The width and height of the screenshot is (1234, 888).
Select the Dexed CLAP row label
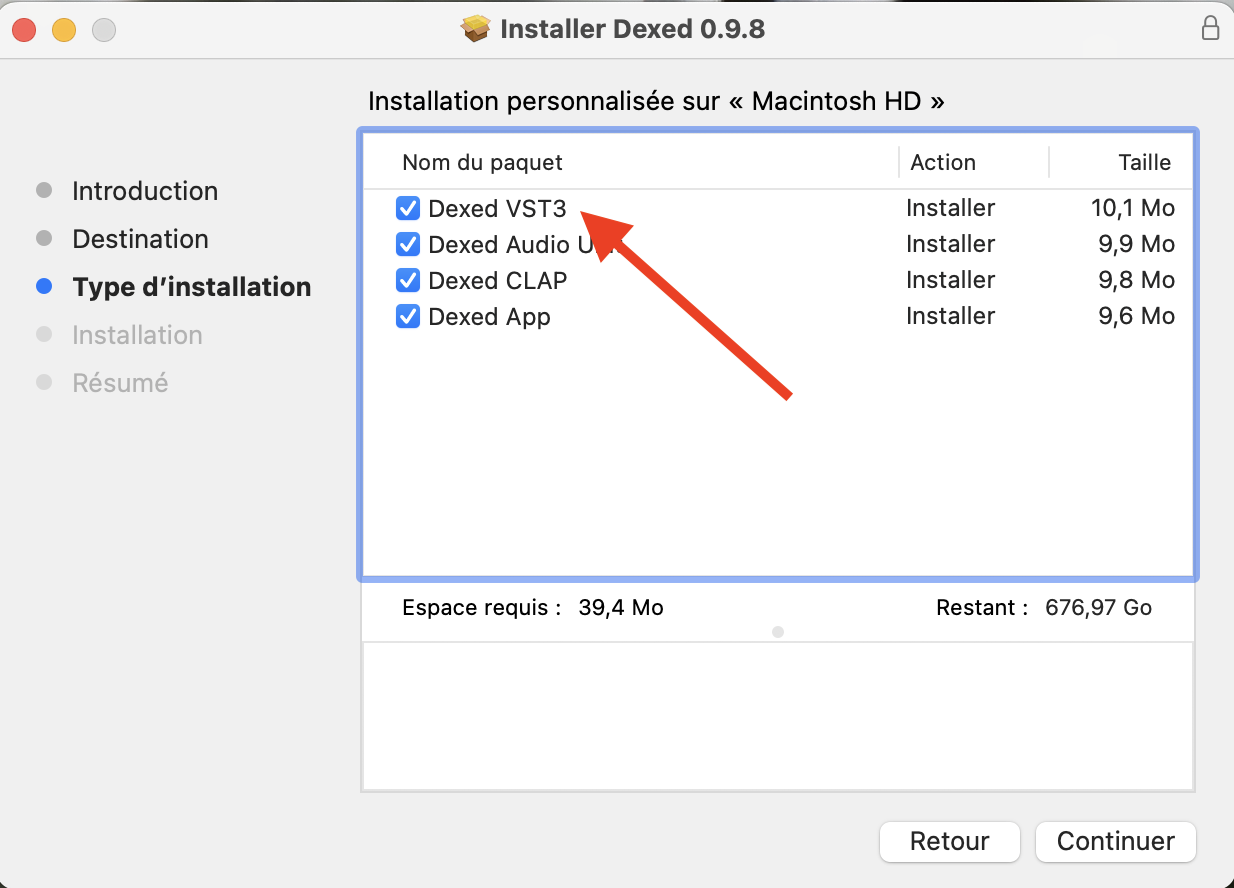tap(497, 281)
